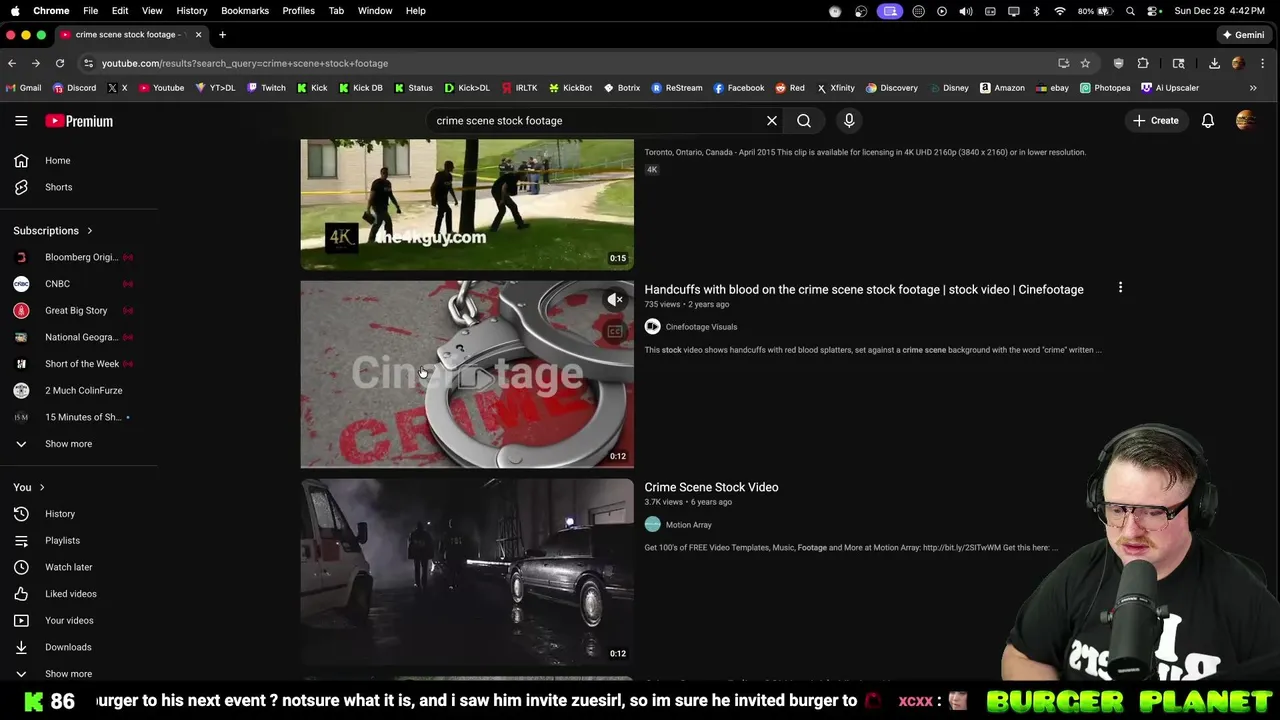The height and width of the screenshot is (720, 1280).
Task: Click the Create button
Action: (x=1155, y=121)
